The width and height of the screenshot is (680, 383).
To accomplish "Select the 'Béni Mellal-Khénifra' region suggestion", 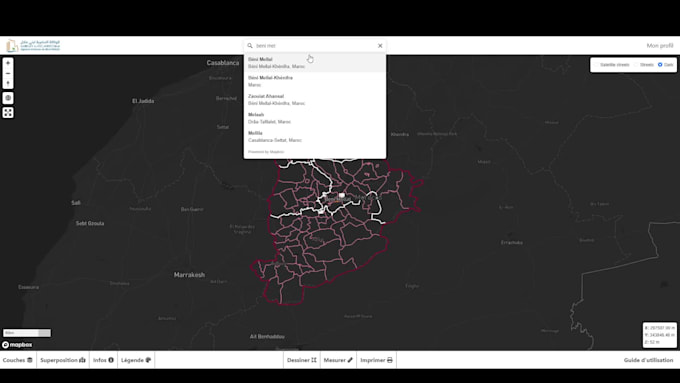I will (315, 81).
